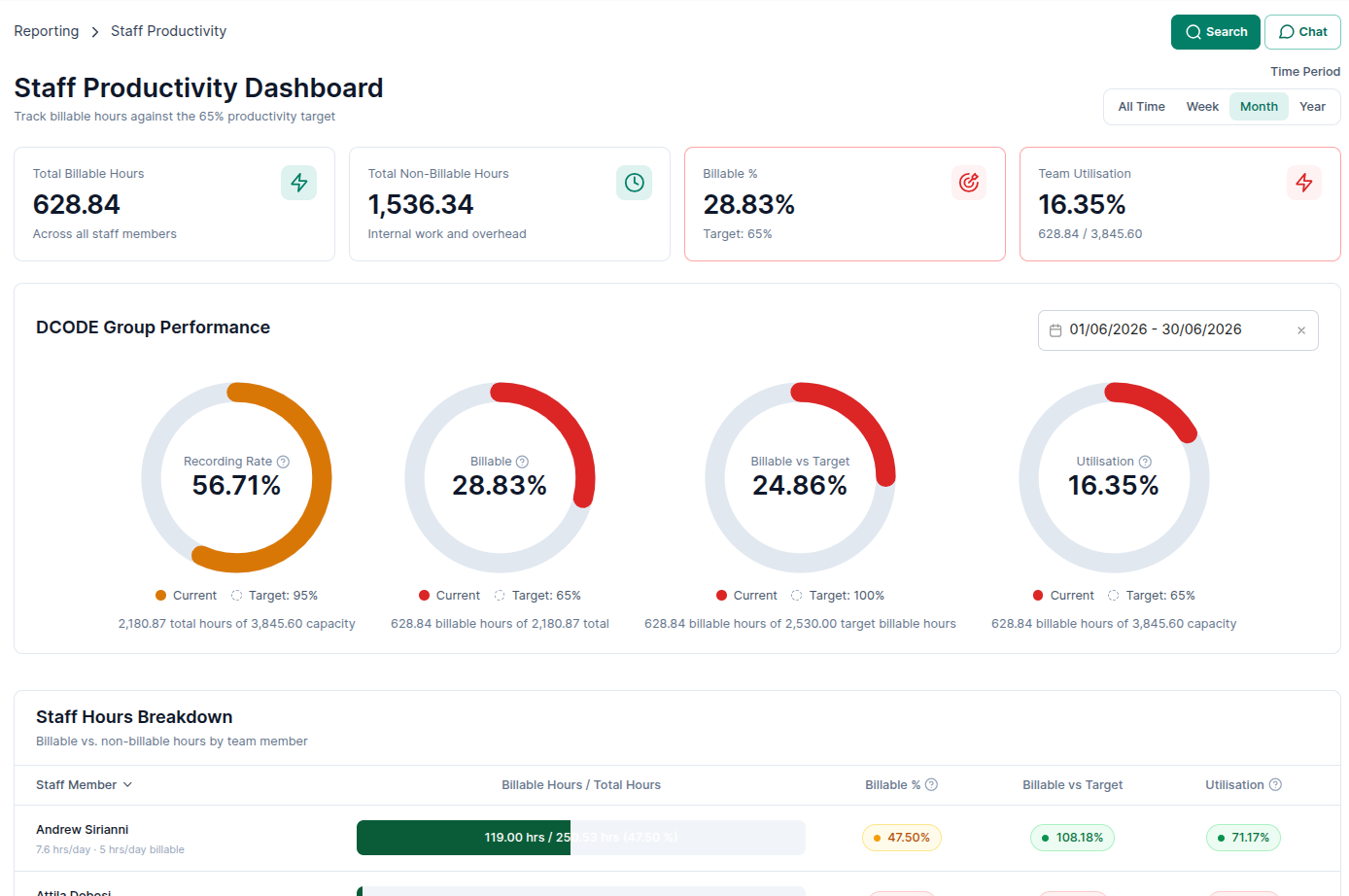Click the breadcrumb chevron separator after Reporting
This screenshot has width=1349, height=896.
tap(95, 32)
